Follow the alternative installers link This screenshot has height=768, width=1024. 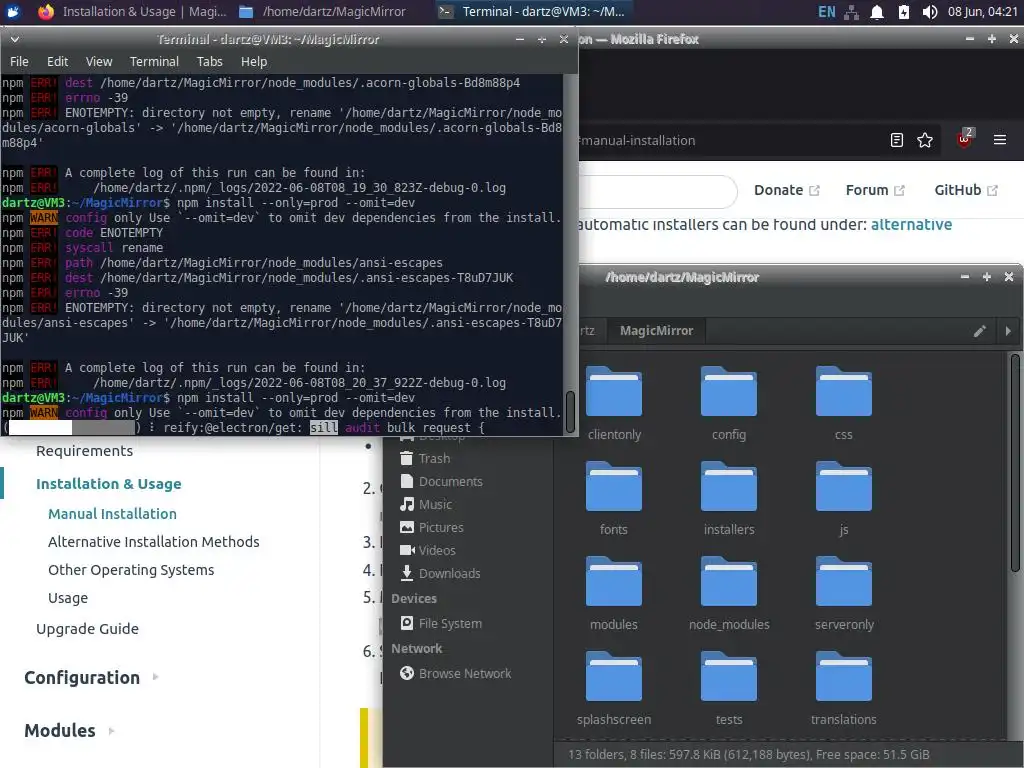click(911, 225)
